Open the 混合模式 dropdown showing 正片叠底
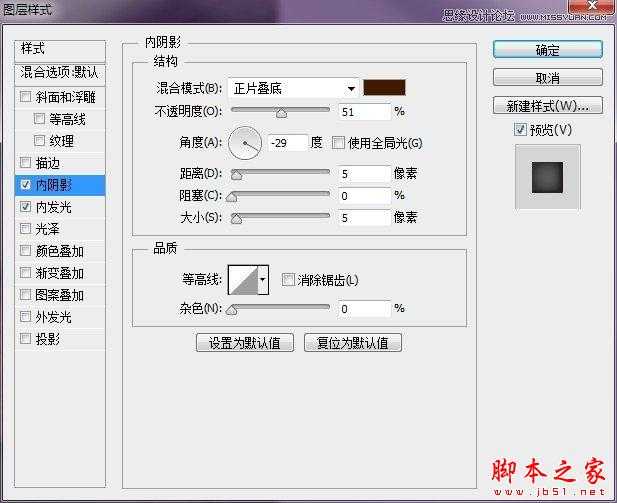 pos(294,88)
